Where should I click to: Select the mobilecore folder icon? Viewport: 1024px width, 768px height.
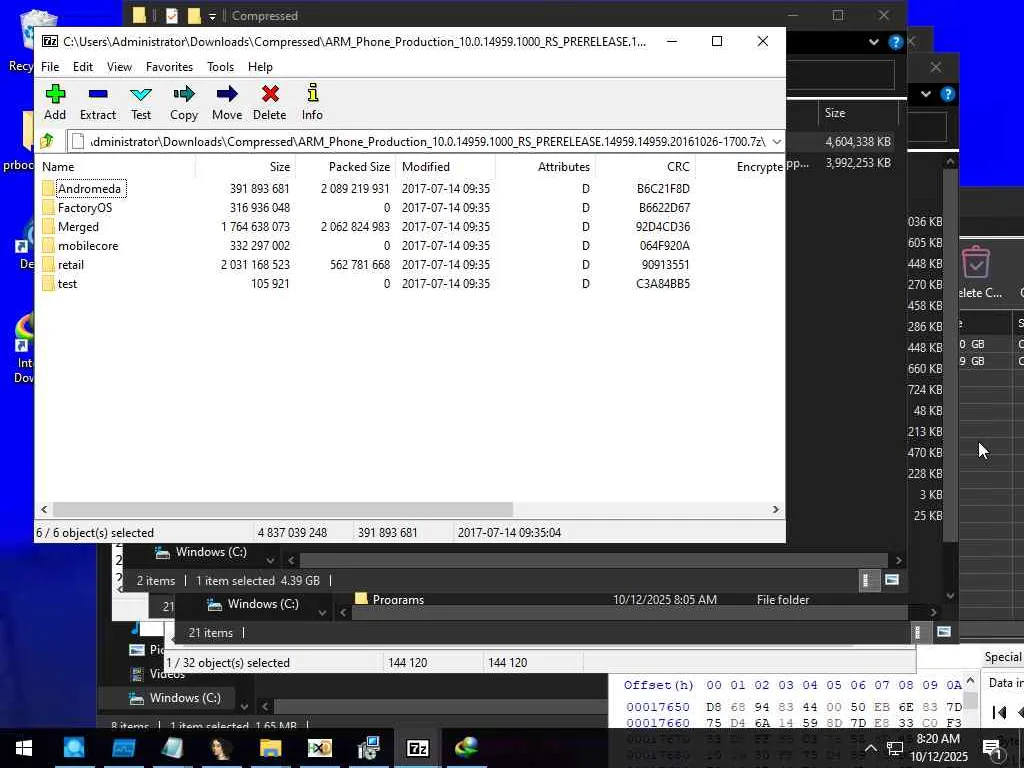(48, 246)
